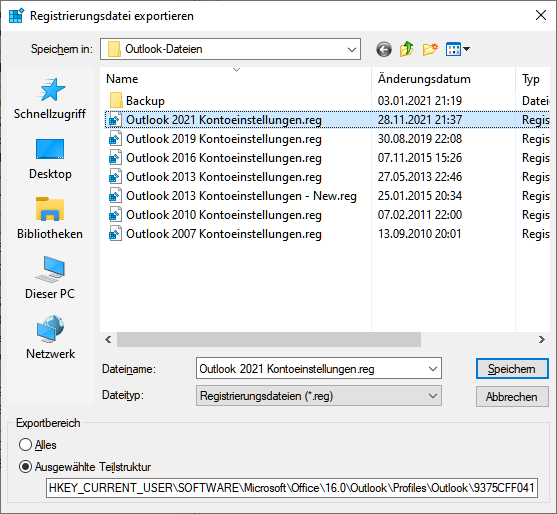Click the Outlook 2013 Kontoeinstellungen - New.reg icon

pos(115,196)
